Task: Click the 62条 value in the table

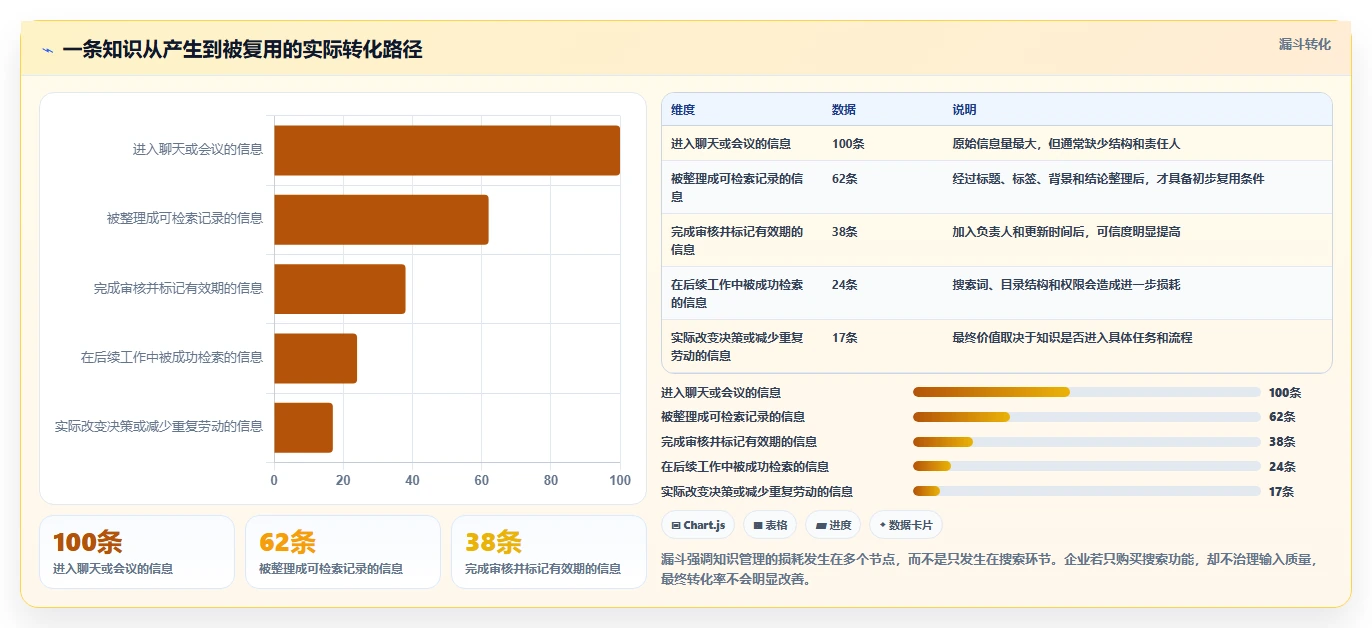Action: point(845,179)
